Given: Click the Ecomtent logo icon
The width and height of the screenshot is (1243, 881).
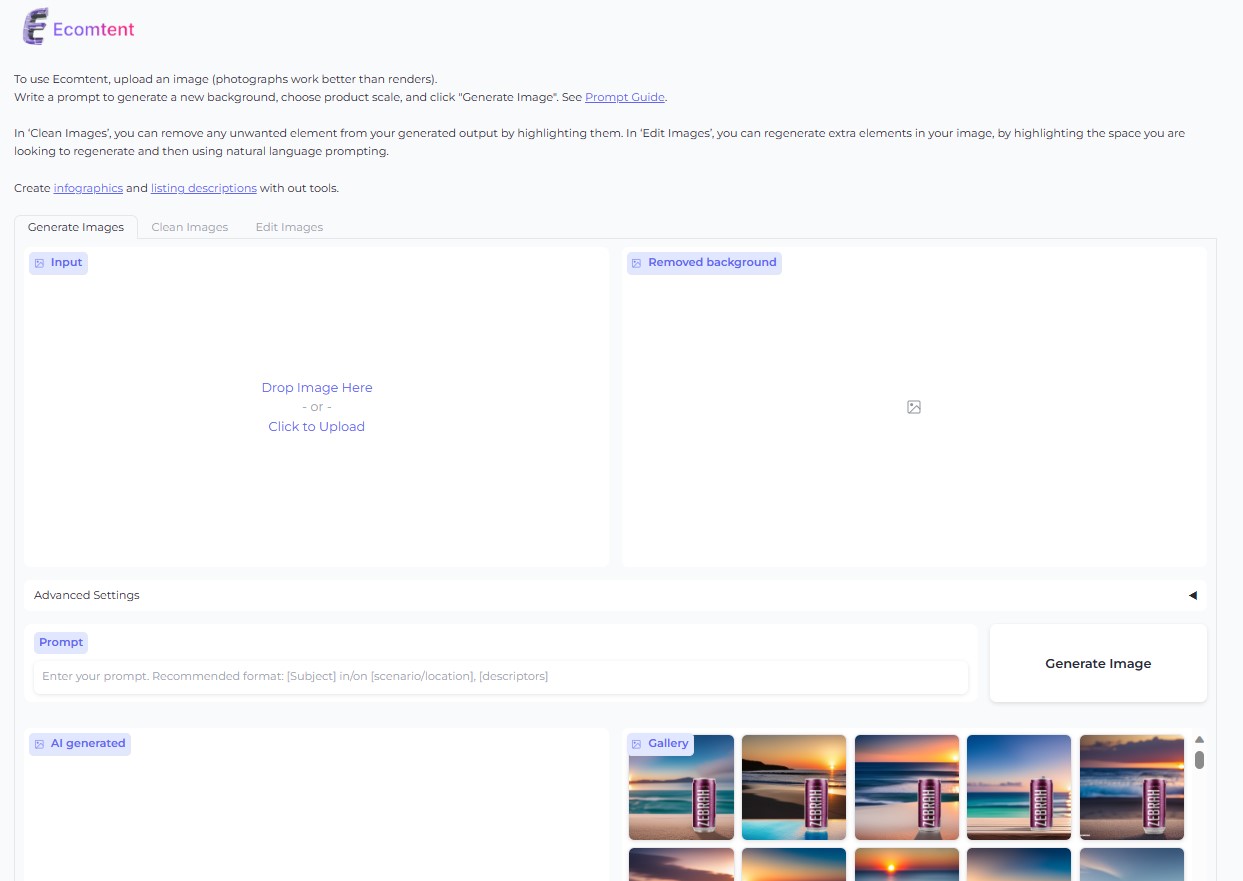Looking at the screenshot, I should [x=33, y=26].
